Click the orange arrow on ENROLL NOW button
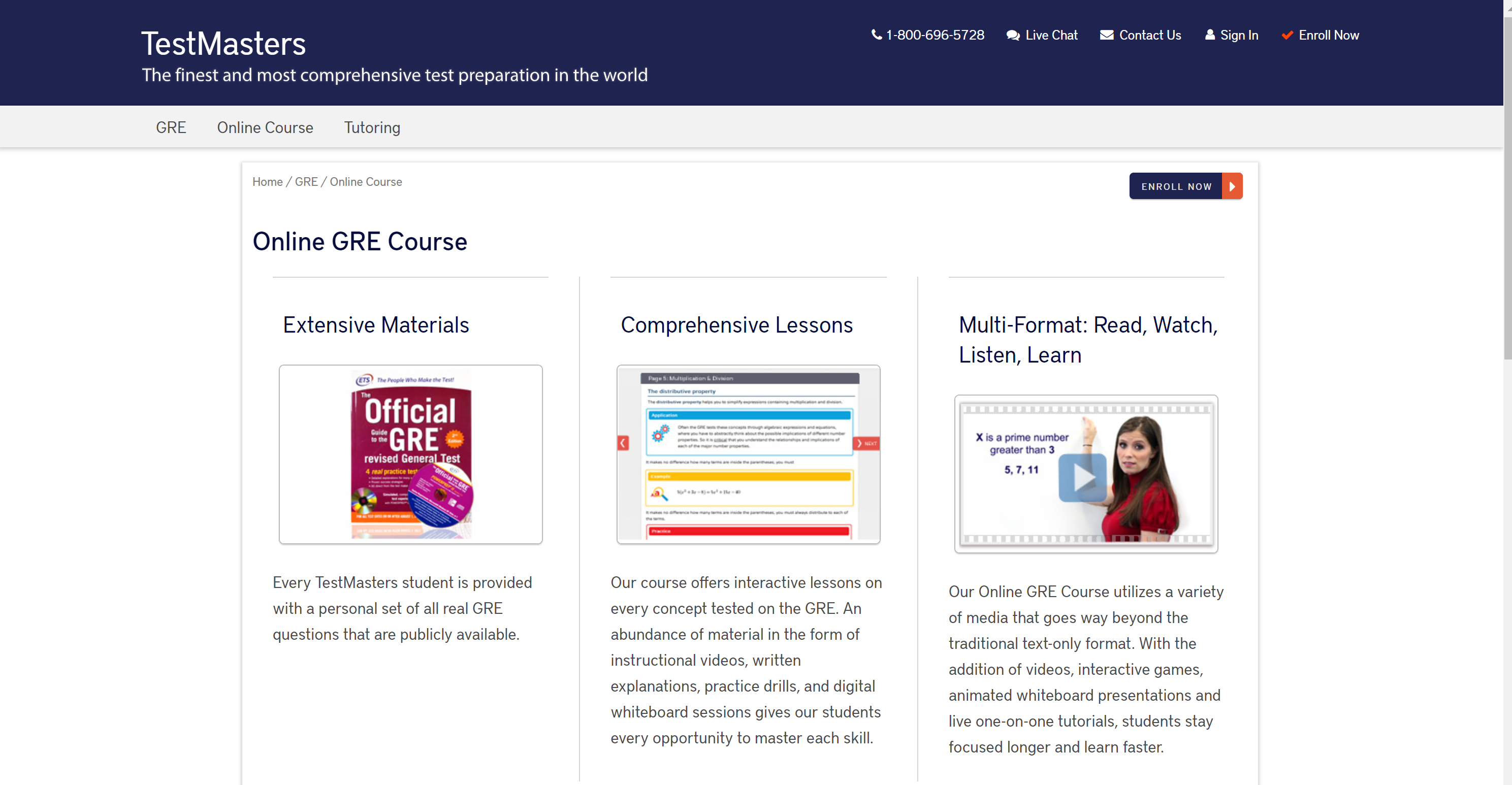1512x785 pixels. [1232, 186]
